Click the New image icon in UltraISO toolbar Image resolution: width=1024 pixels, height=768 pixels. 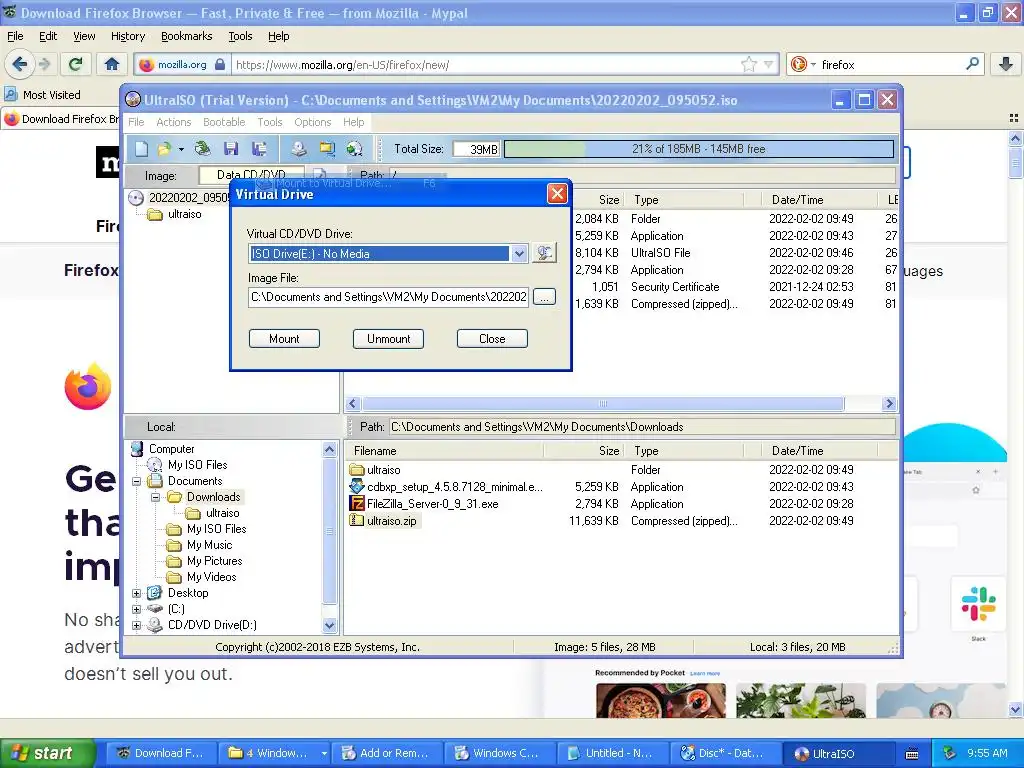(141, 149)
